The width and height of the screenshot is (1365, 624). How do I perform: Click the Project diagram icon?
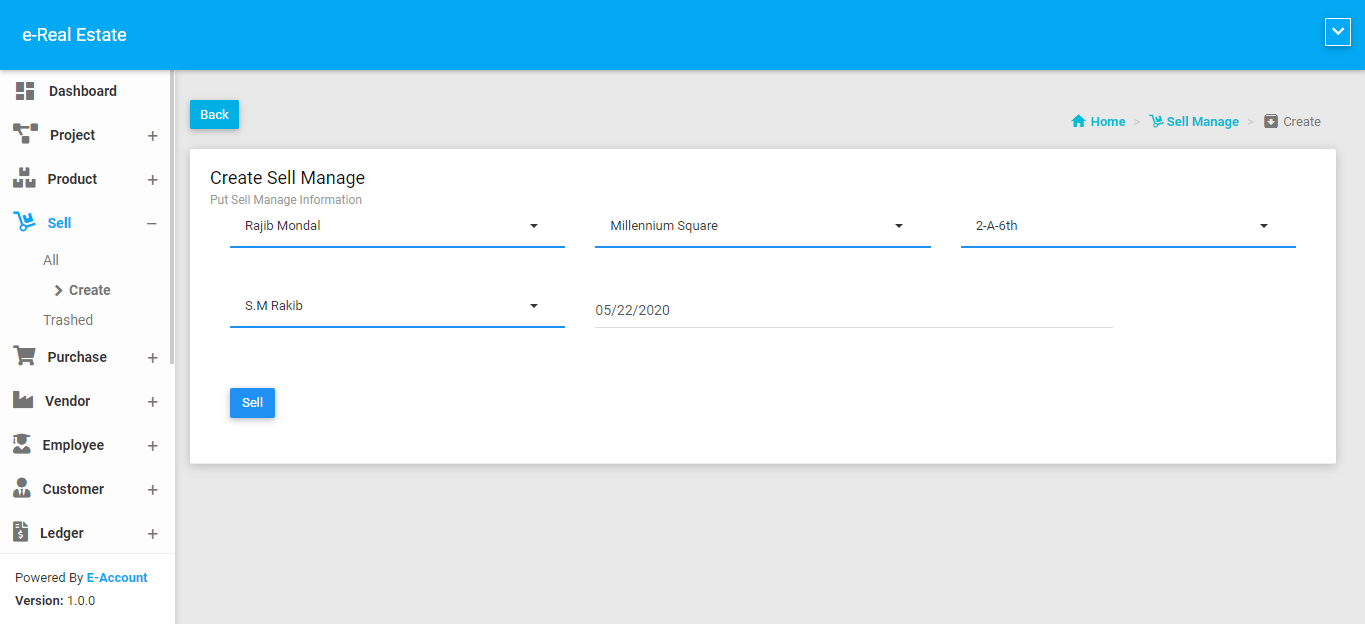click(25, 134)
